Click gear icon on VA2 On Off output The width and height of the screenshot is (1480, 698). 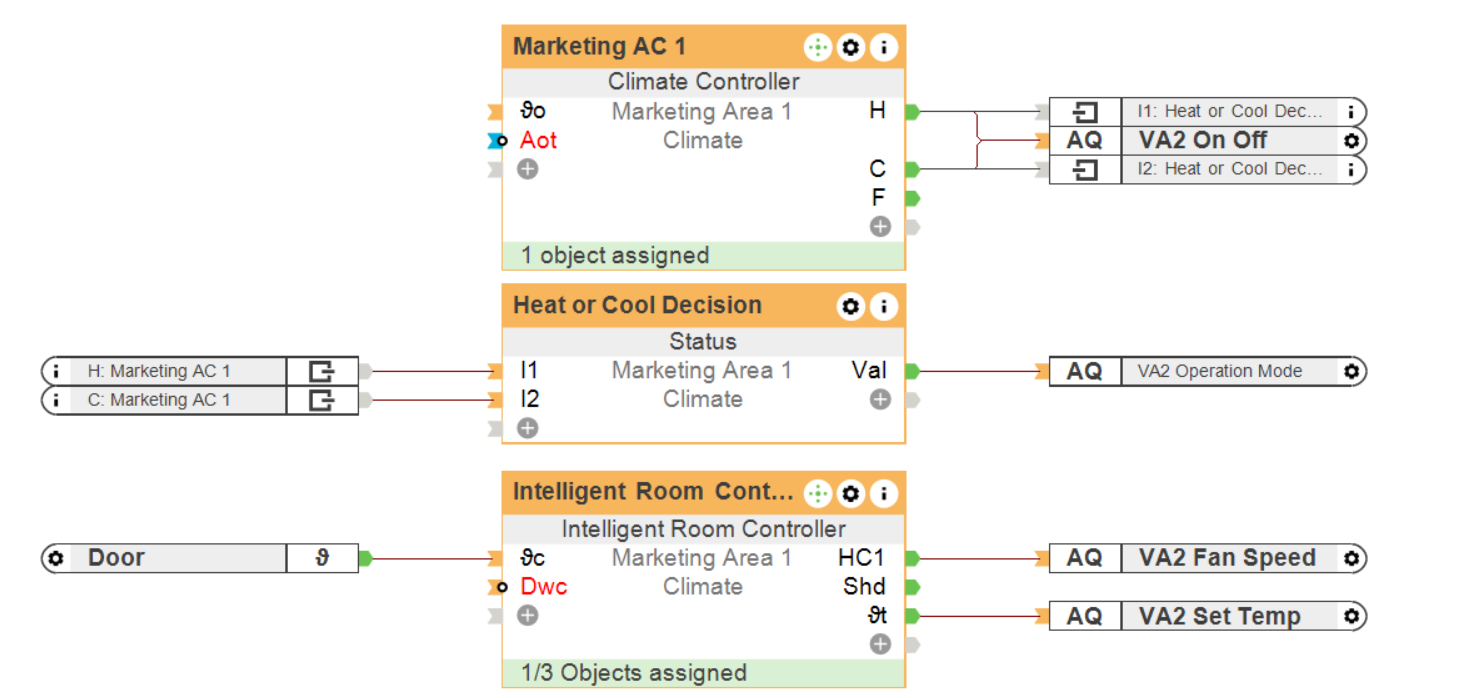[1351, 141]
